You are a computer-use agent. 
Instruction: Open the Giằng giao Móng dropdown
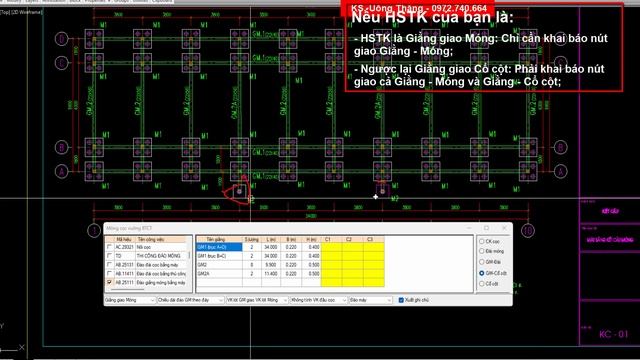(x=130, y=300)
